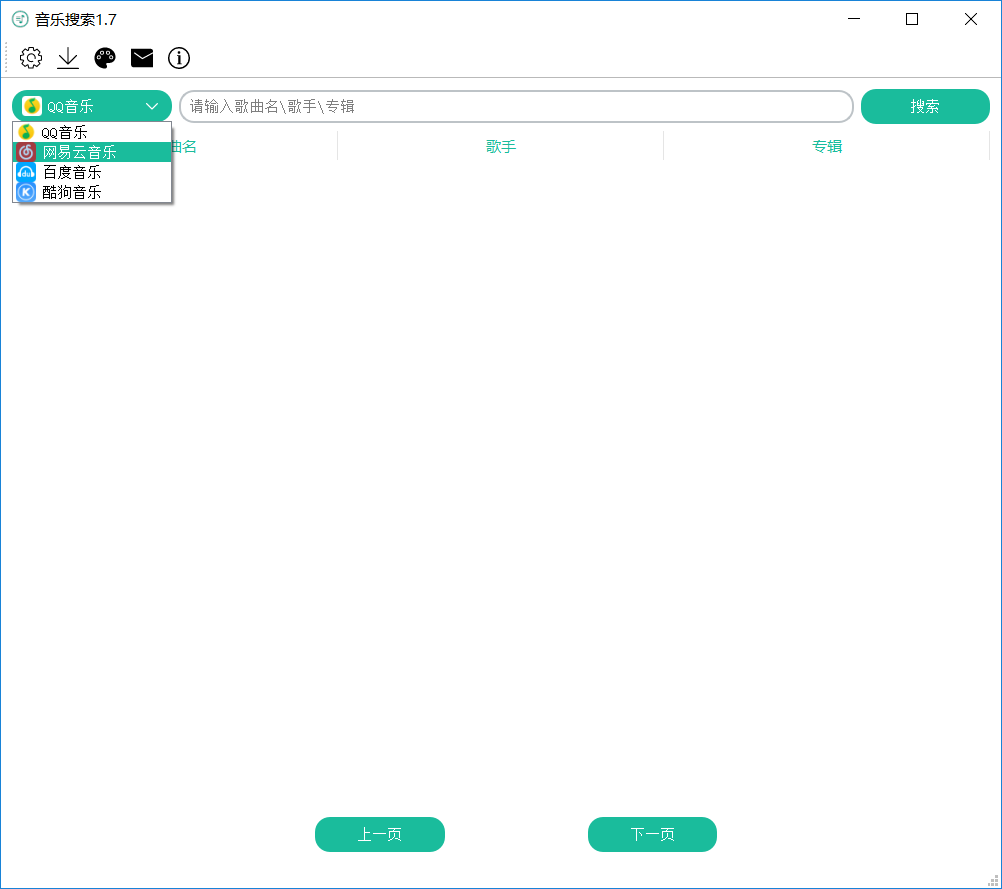Collapse the QQ音乐 source combo box
Image resolution: width=1002 pixels, height=889 pixels.
92,106
